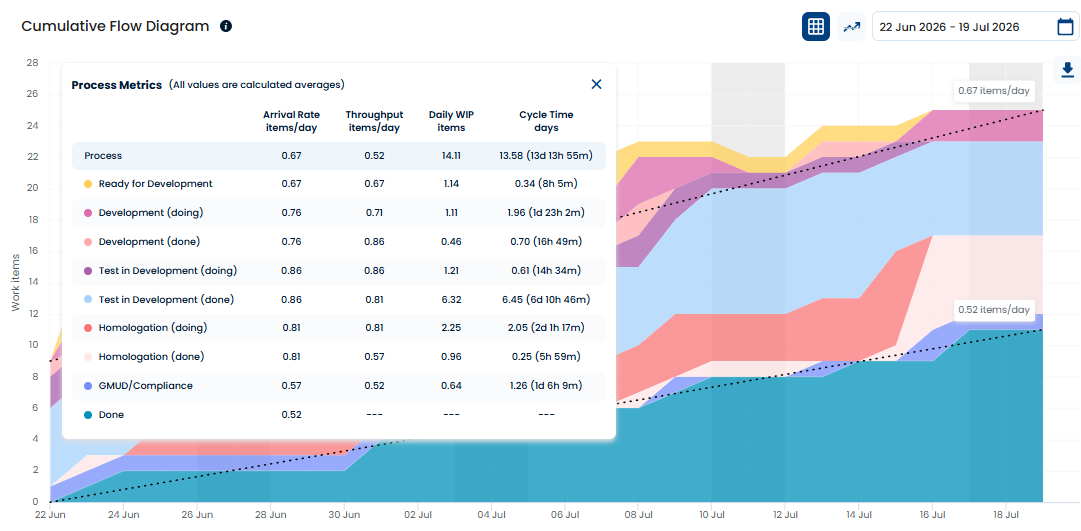Click the Arrival Rate items/day column header
The width and height of the screenshot is (1081, 531).
pyautogui.click(x=291, y=121)
